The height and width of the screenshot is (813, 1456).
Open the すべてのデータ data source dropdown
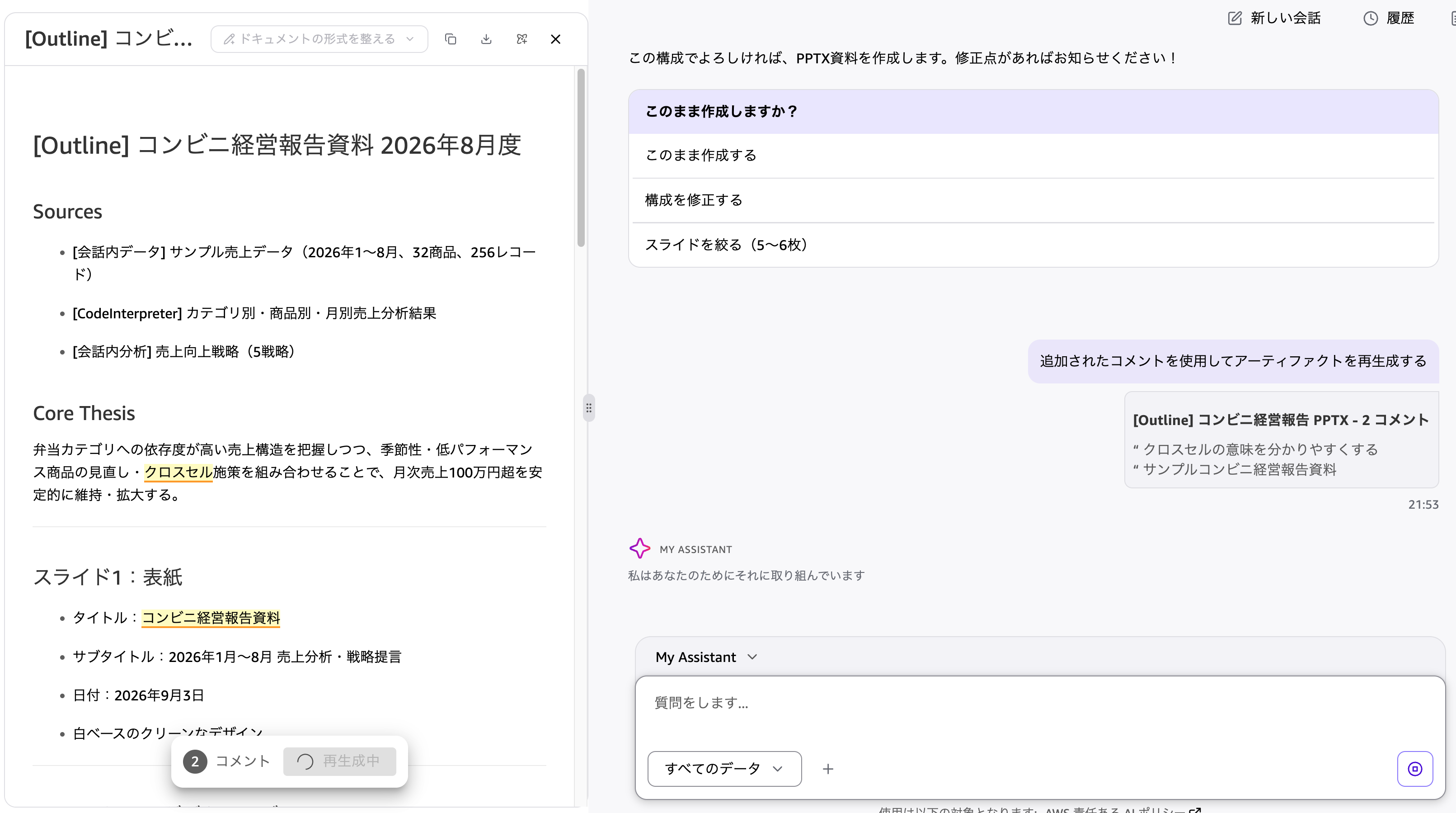724,769
